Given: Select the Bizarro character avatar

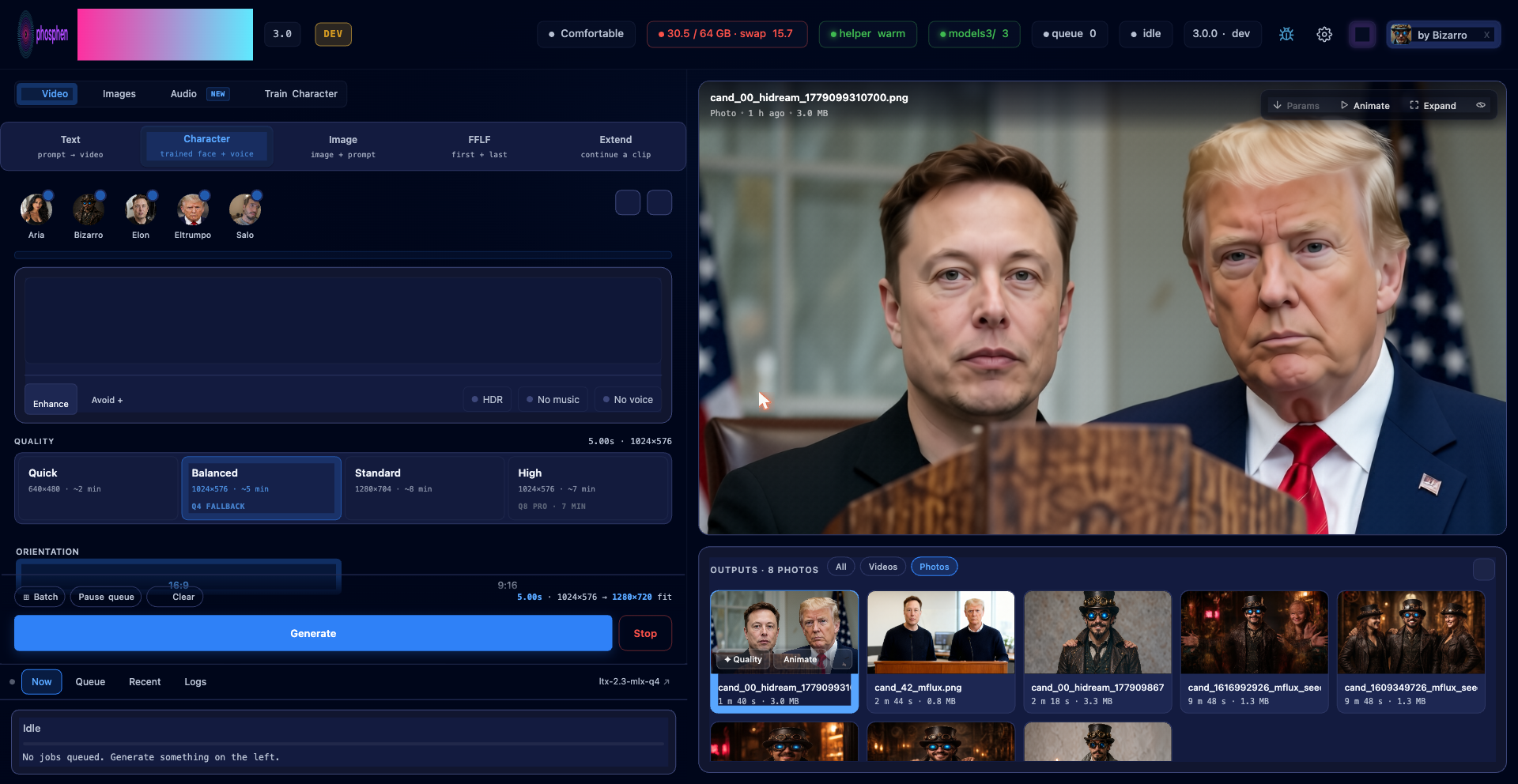Looking at the screenshot, I should 89,209.
